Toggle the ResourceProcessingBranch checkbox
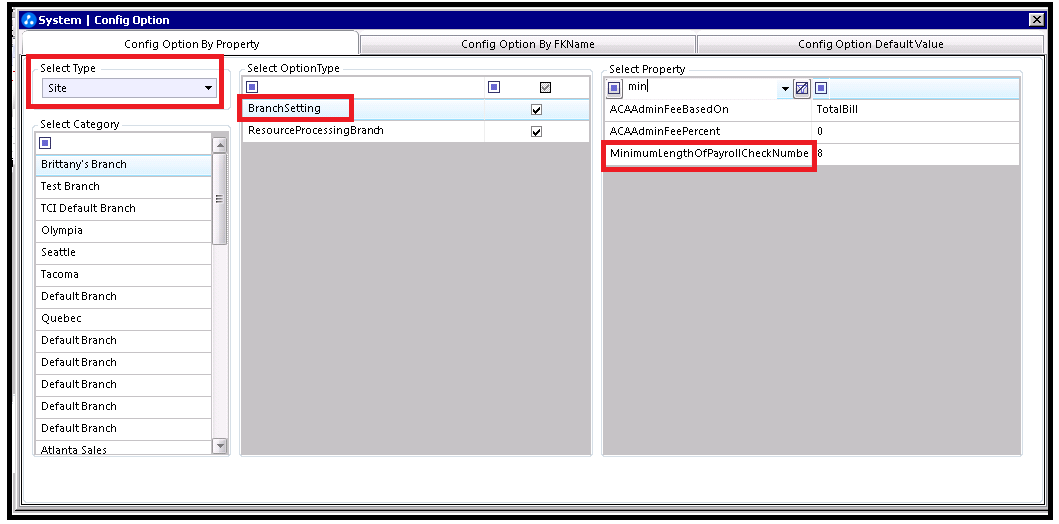 coord(536,132)
